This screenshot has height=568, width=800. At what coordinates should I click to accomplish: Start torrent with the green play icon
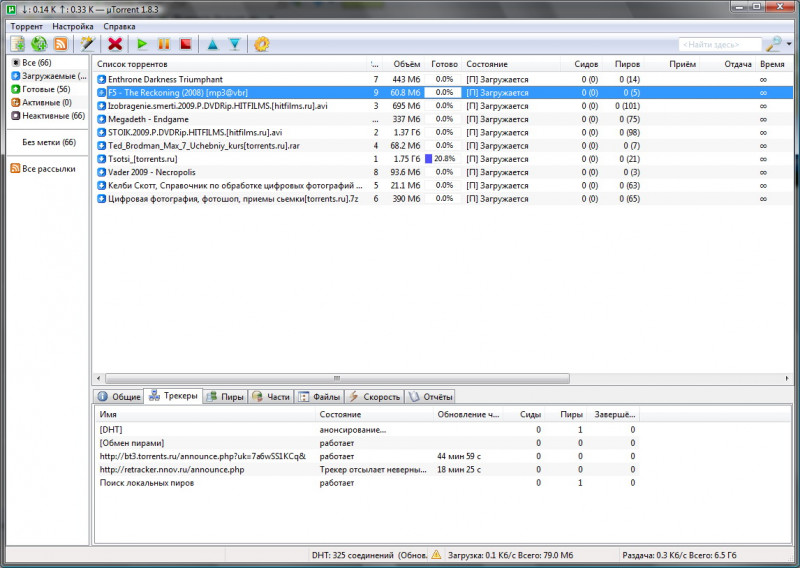(142, 44)
